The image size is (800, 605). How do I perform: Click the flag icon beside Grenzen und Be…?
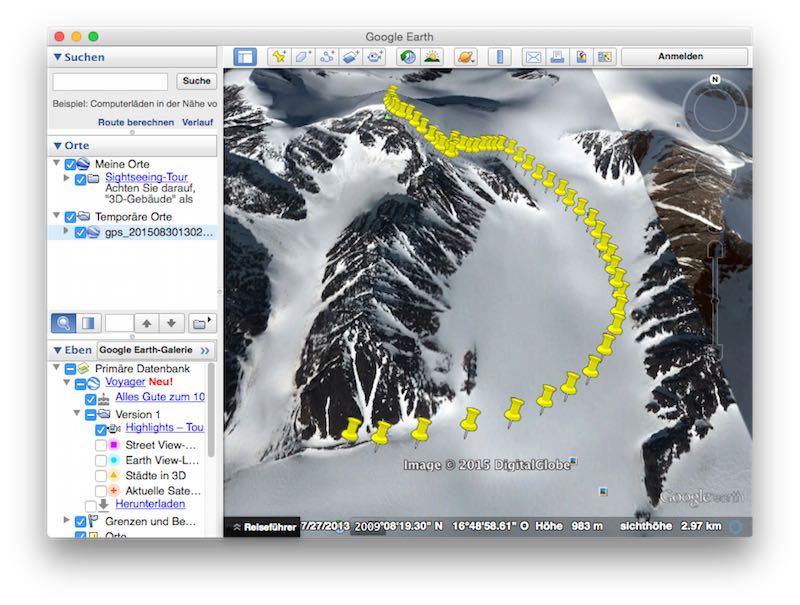(93, 521)
